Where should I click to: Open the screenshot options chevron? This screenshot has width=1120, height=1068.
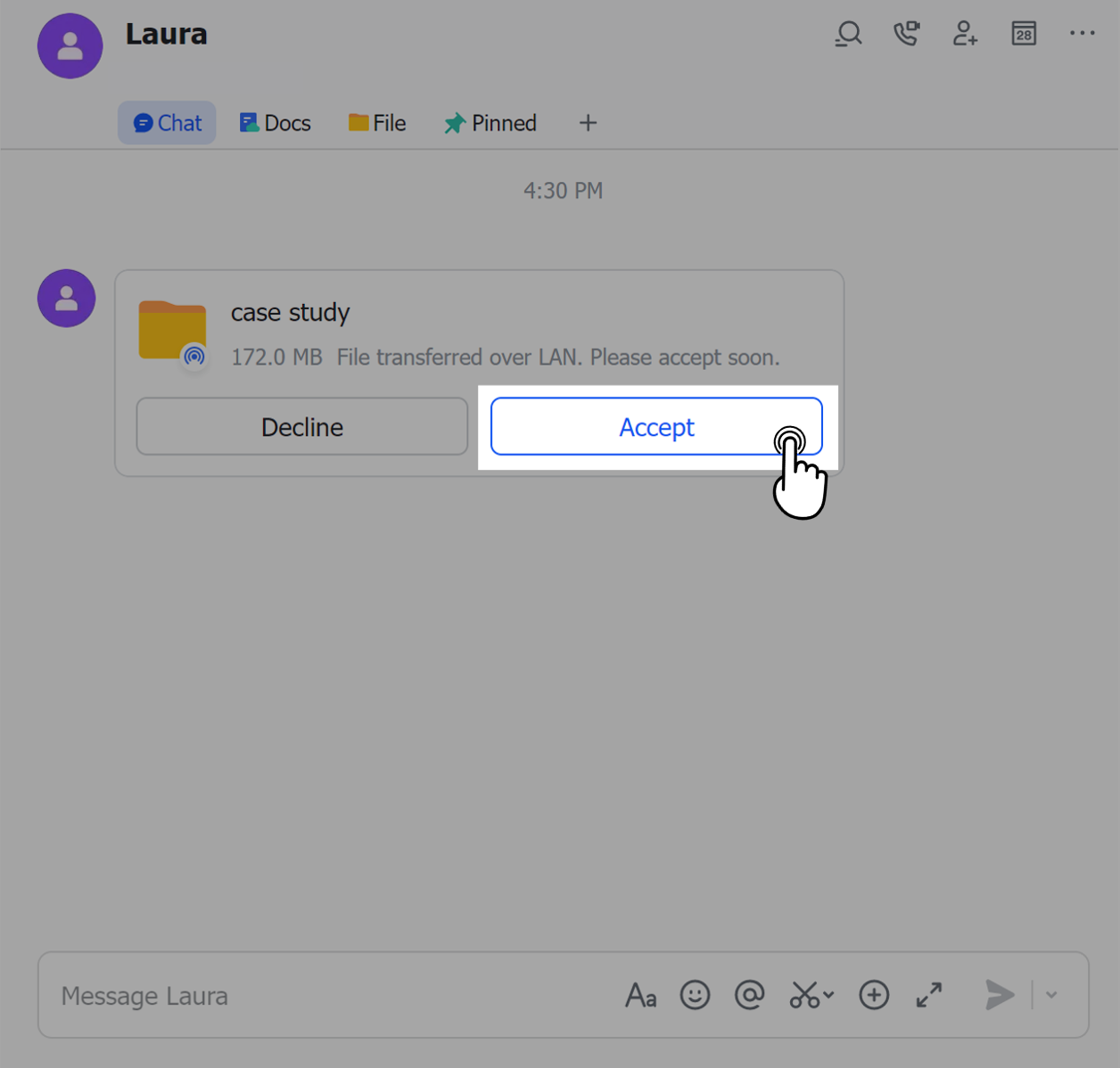pyautogui.click(x=828, y=995)
